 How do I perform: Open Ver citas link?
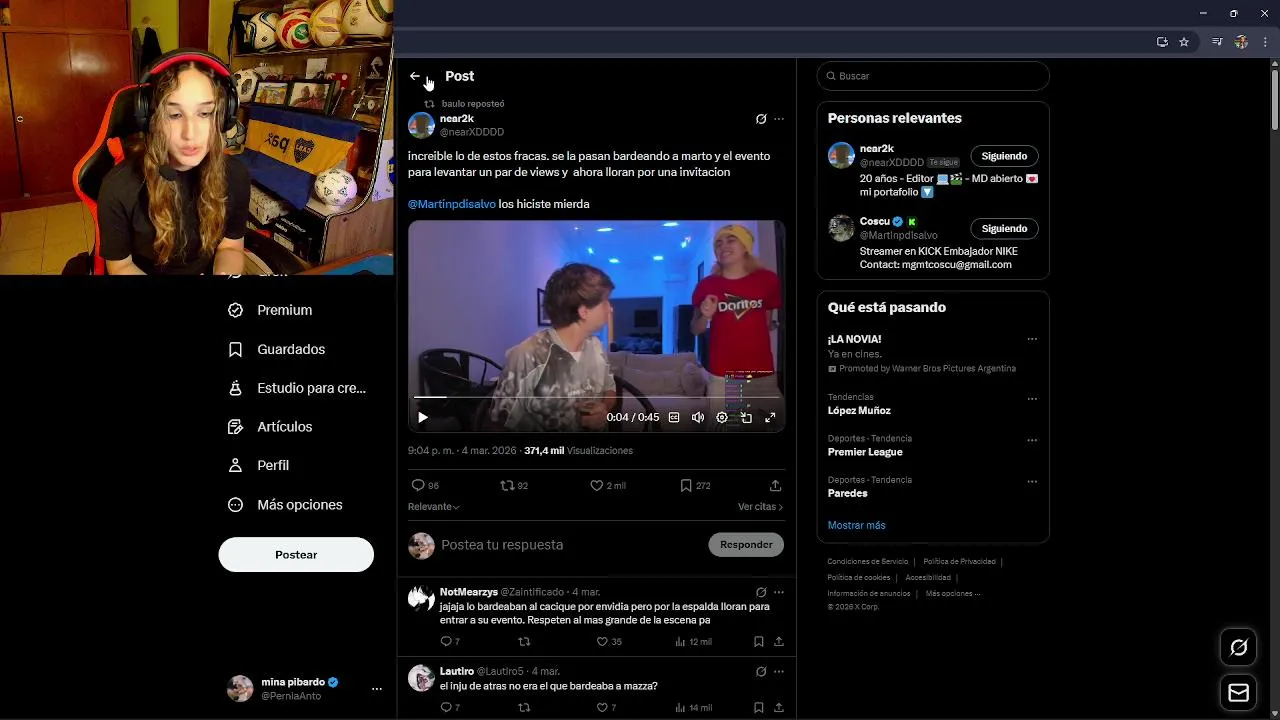pyautogui.click(x=760, y=507)
